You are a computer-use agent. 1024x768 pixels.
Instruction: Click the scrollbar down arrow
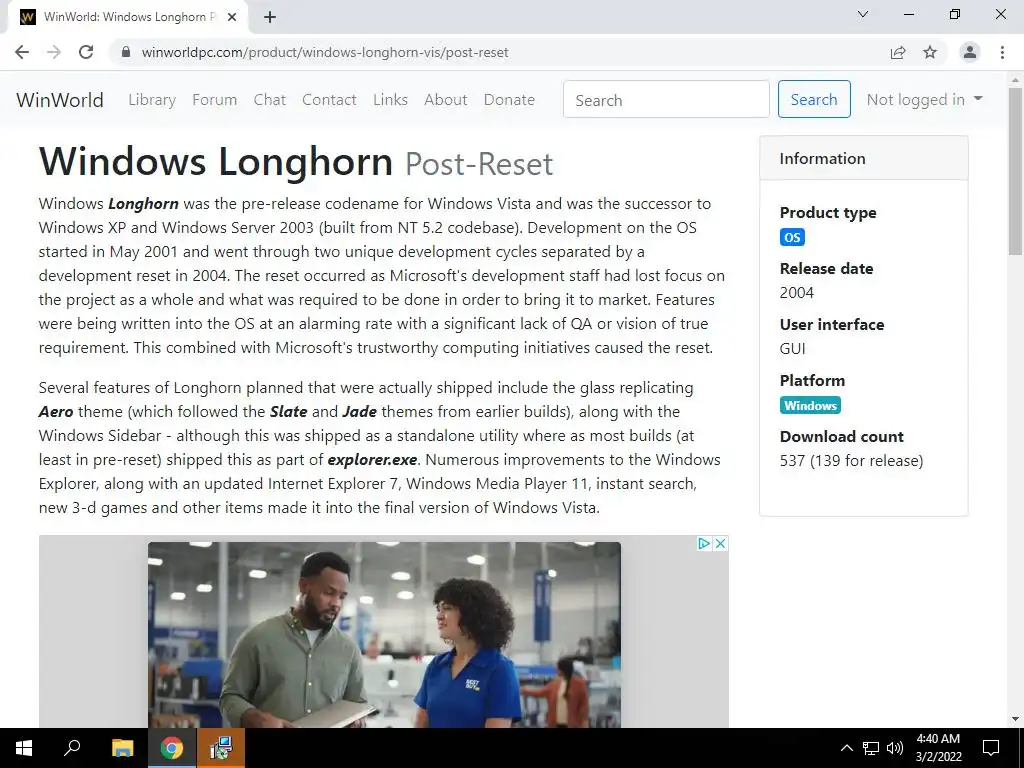pos(1015,719)
